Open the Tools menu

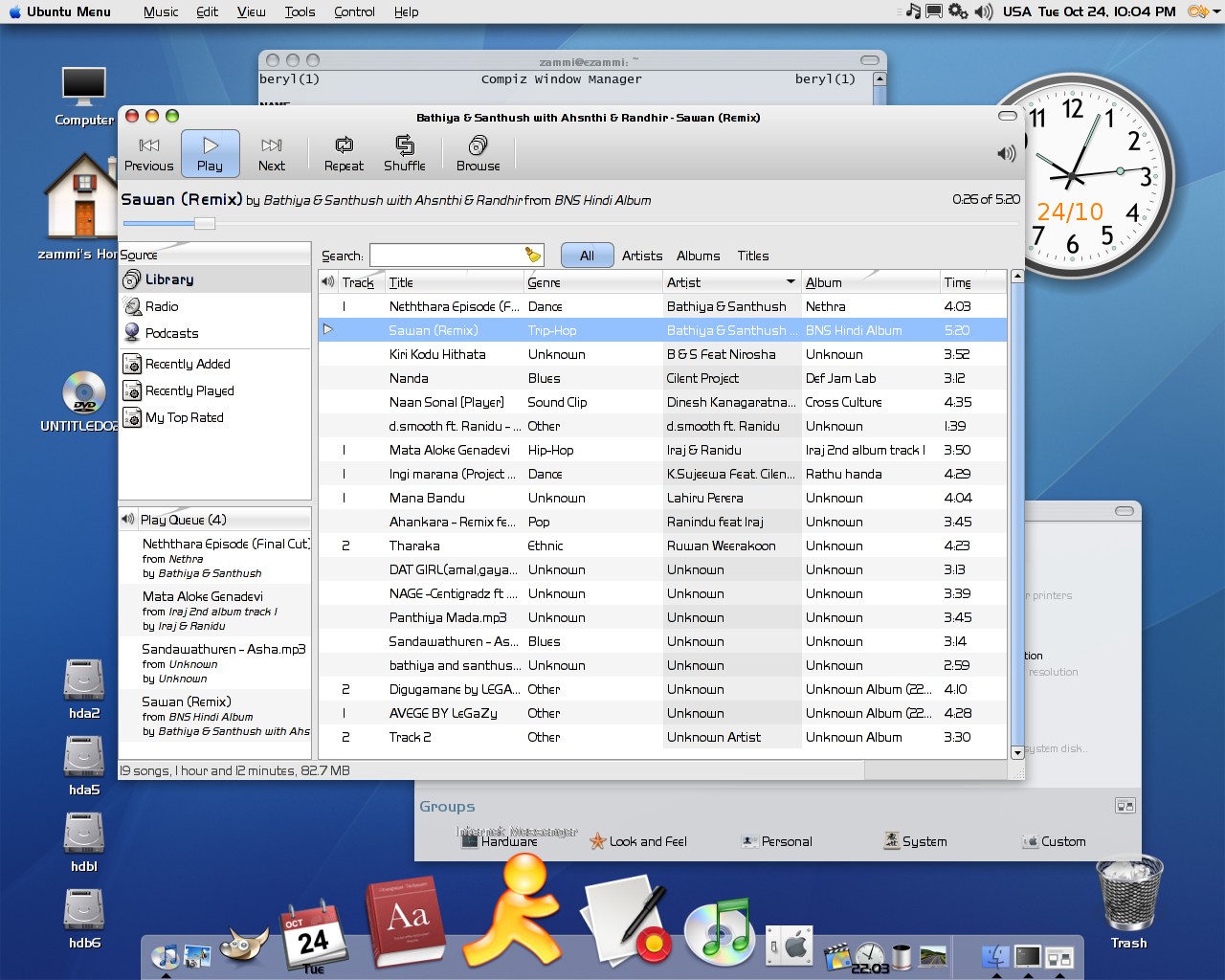(300, 11)
